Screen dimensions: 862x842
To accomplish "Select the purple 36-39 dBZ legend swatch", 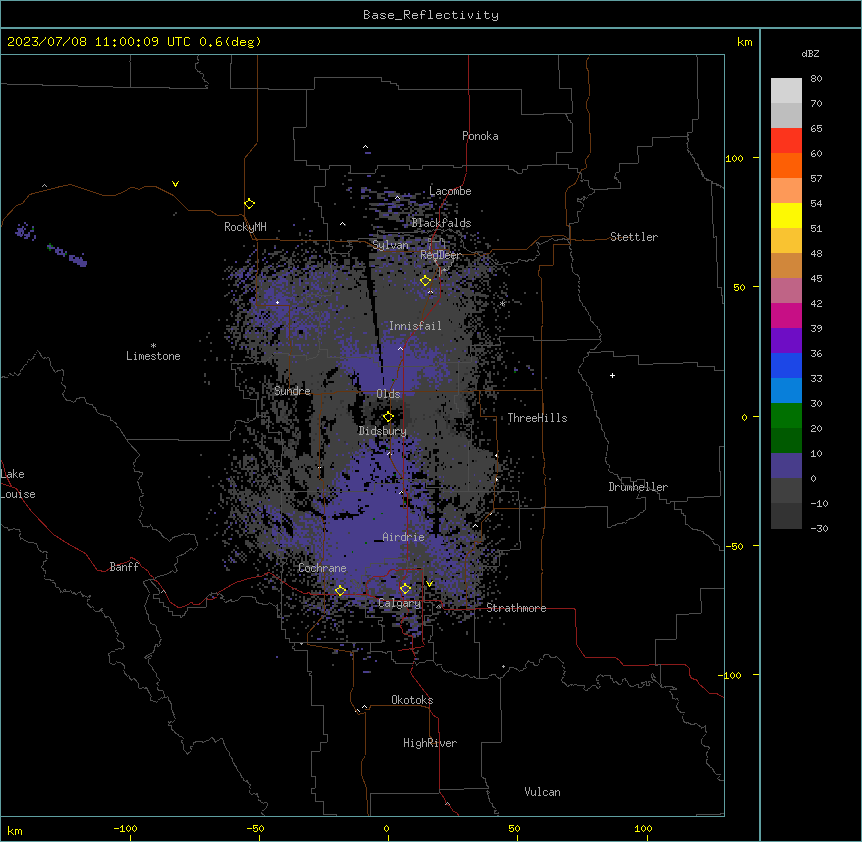I will click(786, 341).
